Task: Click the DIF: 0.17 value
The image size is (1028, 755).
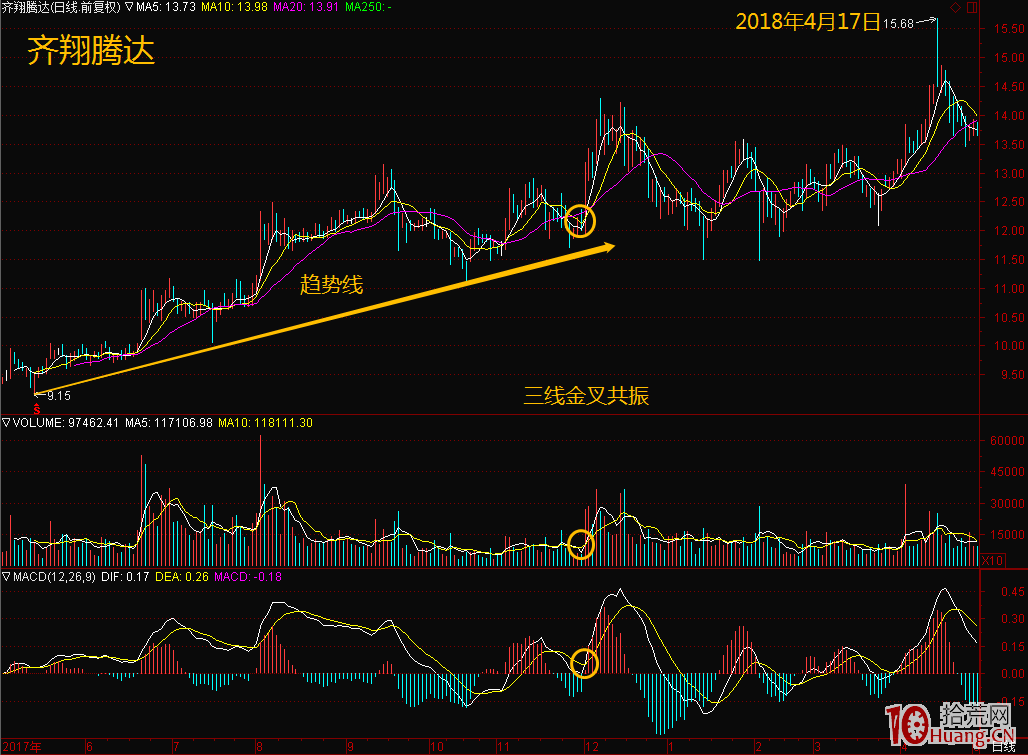Action: (x=125, y=577)
